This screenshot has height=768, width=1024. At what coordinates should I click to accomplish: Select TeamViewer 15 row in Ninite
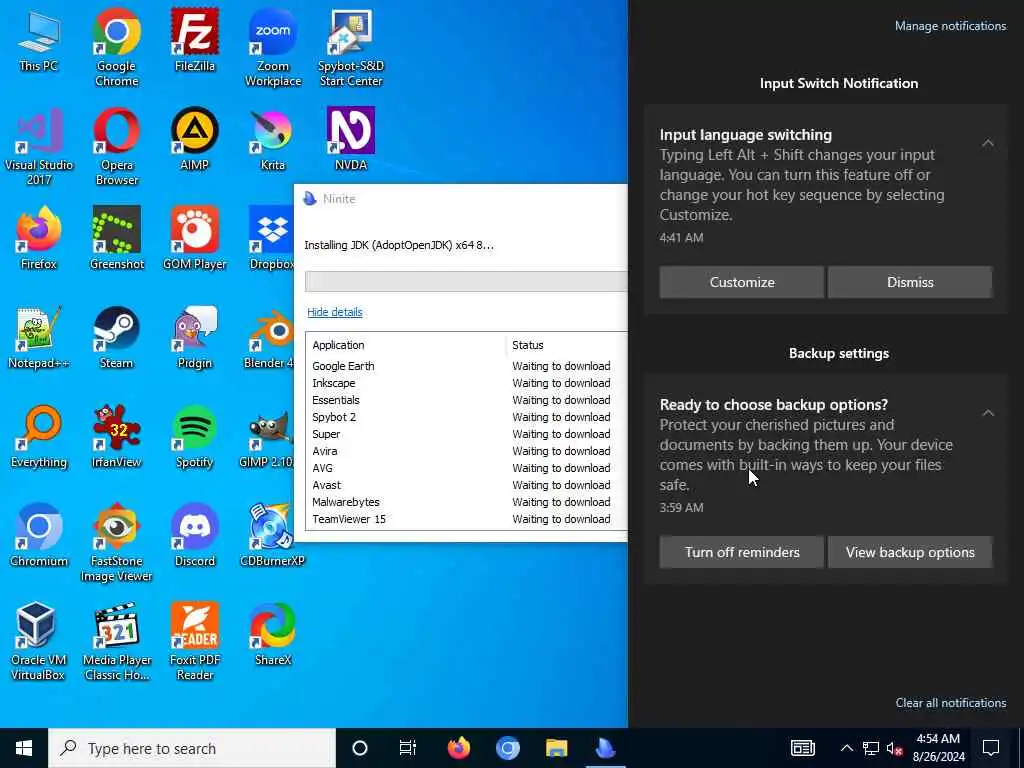pos(466,519)
